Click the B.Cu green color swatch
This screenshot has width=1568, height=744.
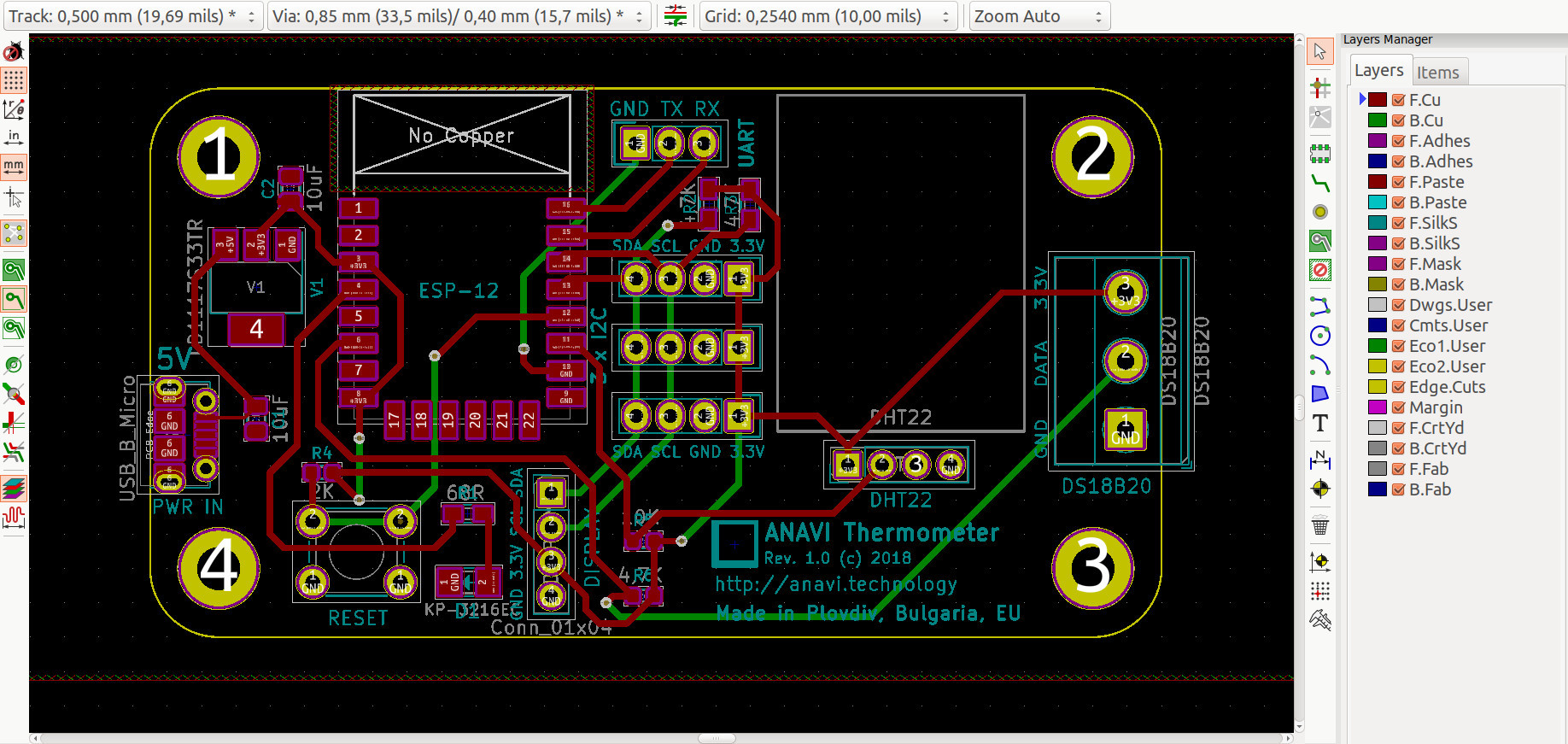pos(1378,120)
